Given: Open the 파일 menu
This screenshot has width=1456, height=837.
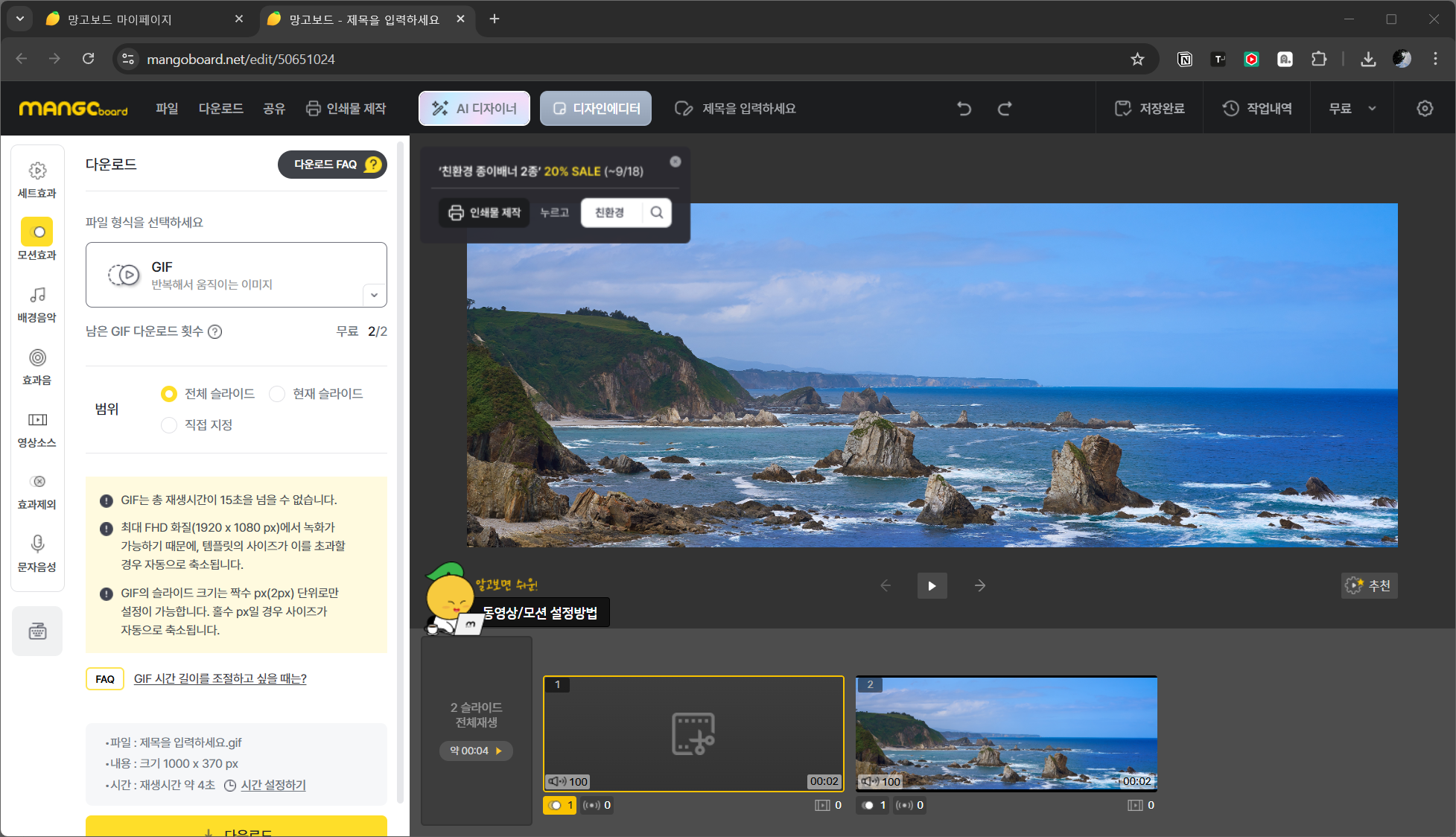Looking at the screenshot, I should click(167, 109).
